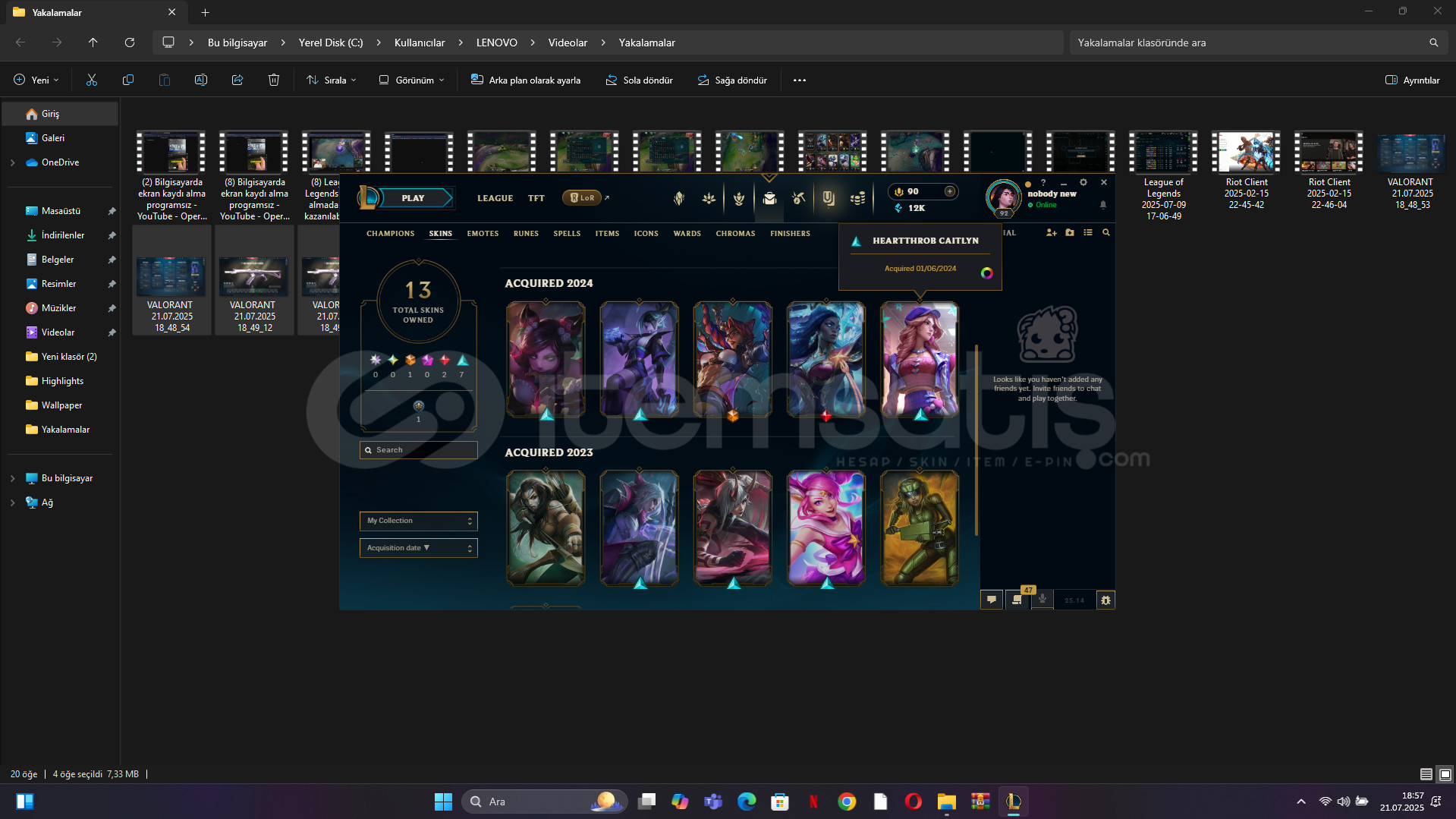Switch to the EMOTES collection tab
Image resolution: width=1456 pixels, height=819 pixels.
click(483, 234)
